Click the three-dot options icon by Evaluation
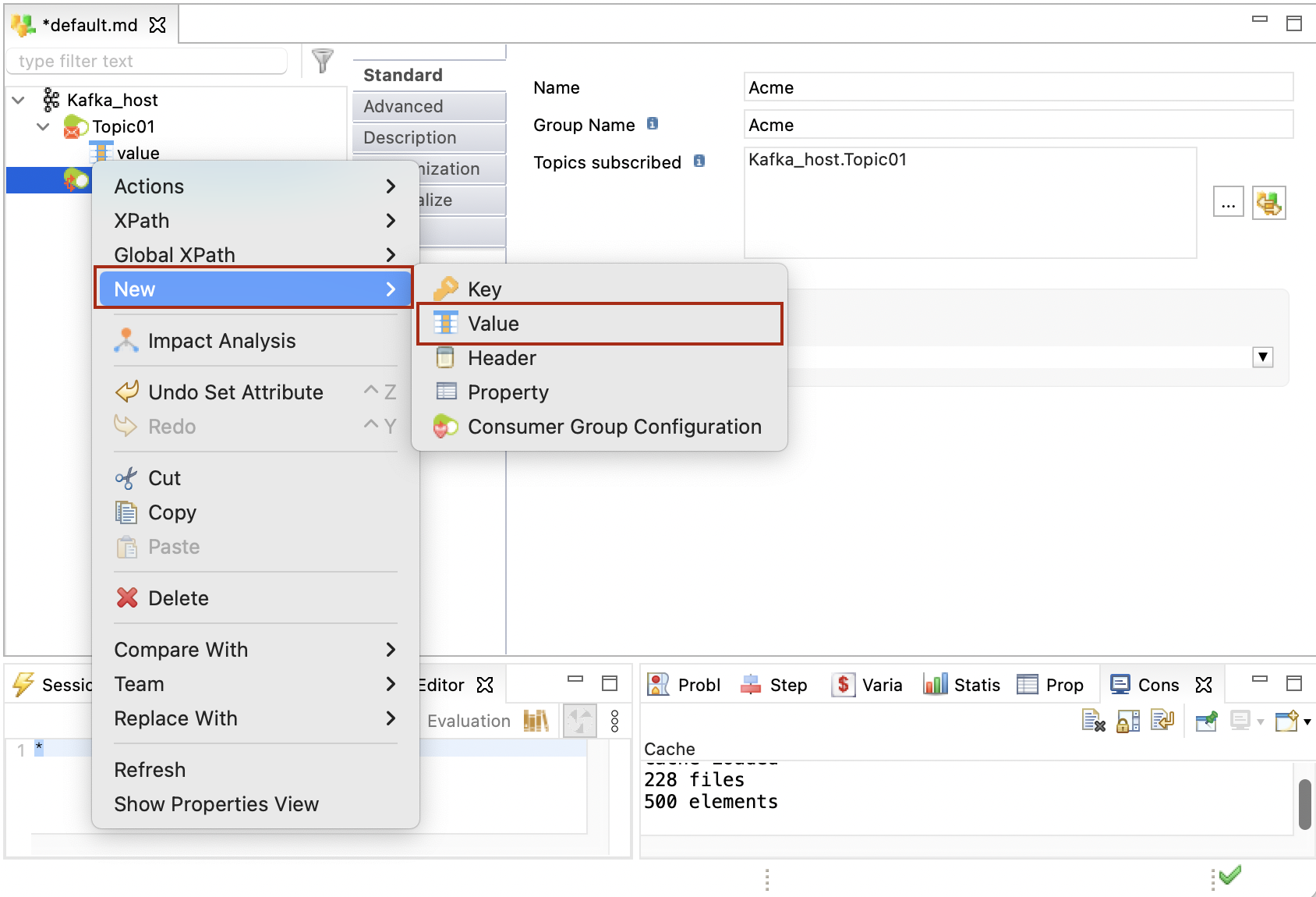1316x897 pixels. tap(614, 721)
